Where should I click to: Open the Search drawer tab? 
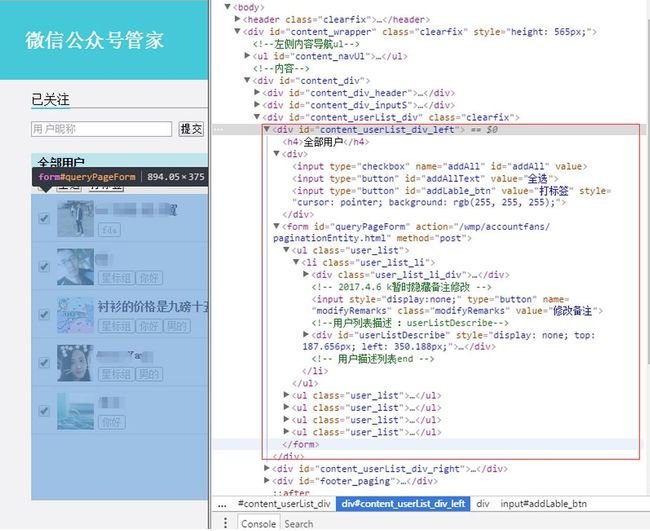pyautogui.click(x=299, y=523)
